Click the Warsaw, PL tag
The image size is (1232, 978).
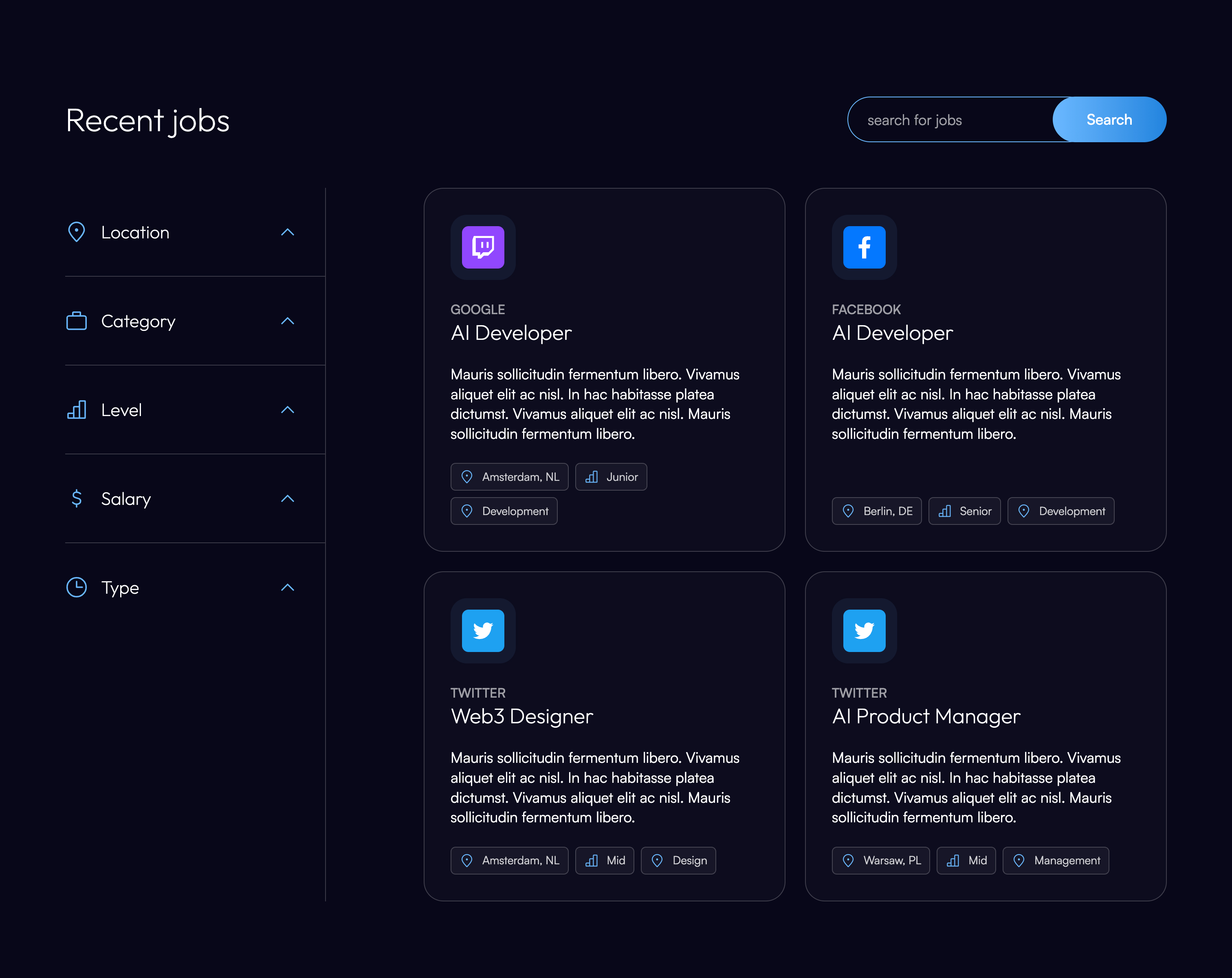click(x=880, y=860)
